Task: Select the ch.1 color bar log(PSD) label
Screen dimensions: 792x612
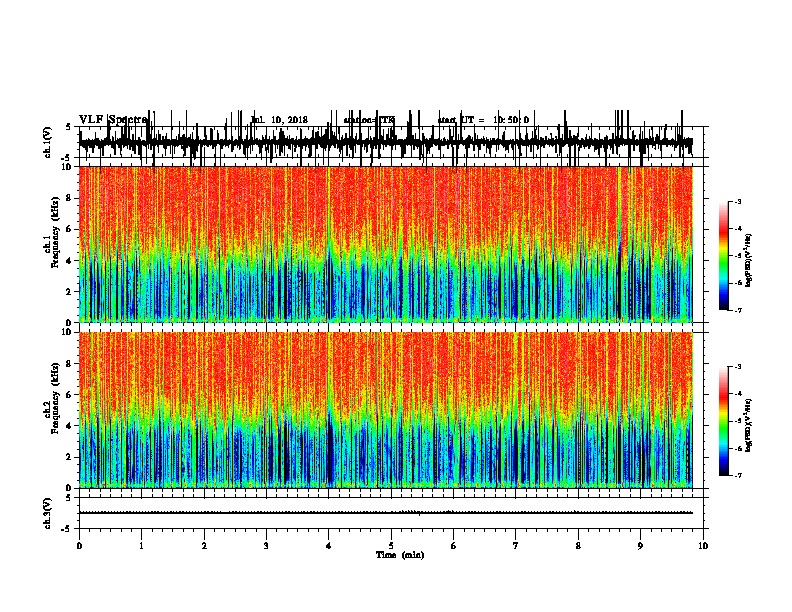Action: coord(748,260)
